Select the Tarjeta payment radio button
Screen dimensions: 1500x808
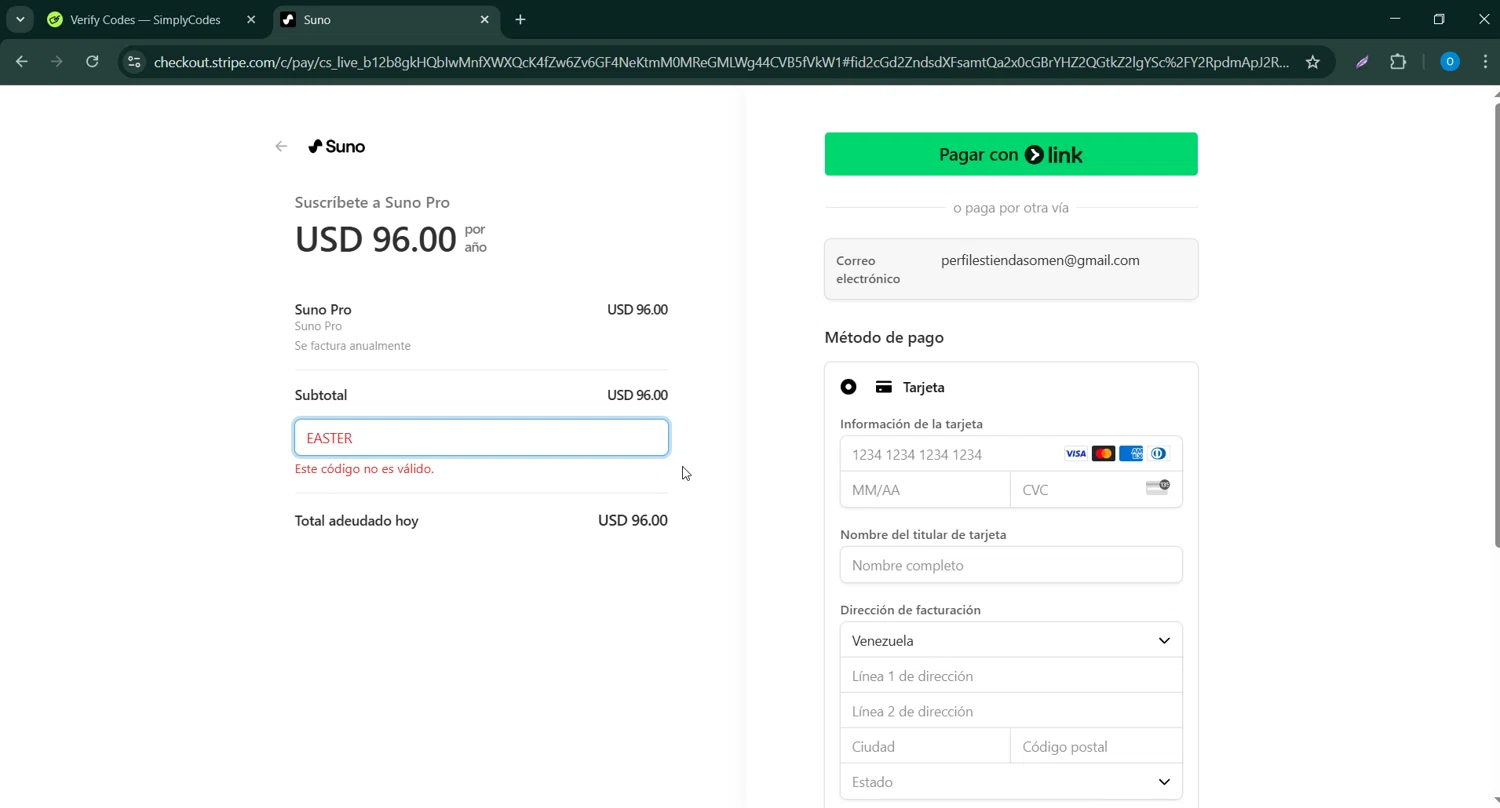(848, 387)
